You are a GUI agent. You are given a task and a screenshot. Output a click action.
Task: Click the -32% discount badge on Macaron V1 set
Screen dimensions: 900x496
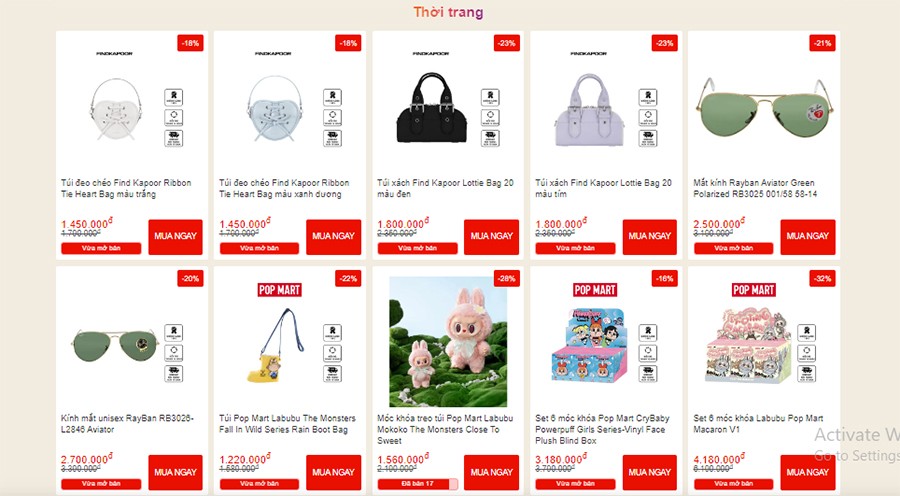click(x=822, y=278)
